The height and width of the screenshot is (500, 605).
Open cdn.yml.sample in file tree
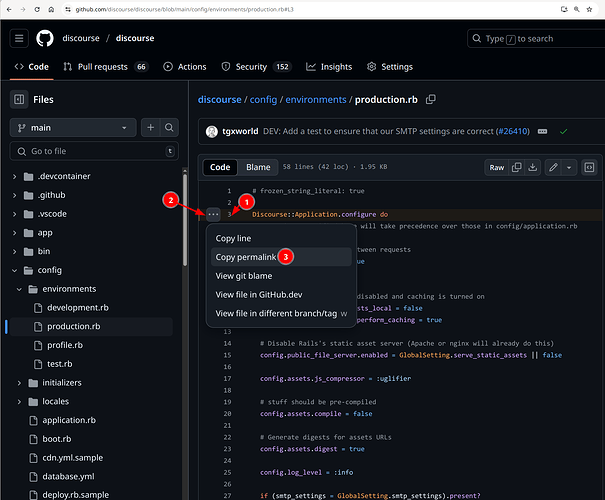pyautogui.click(x=73, y=458)
